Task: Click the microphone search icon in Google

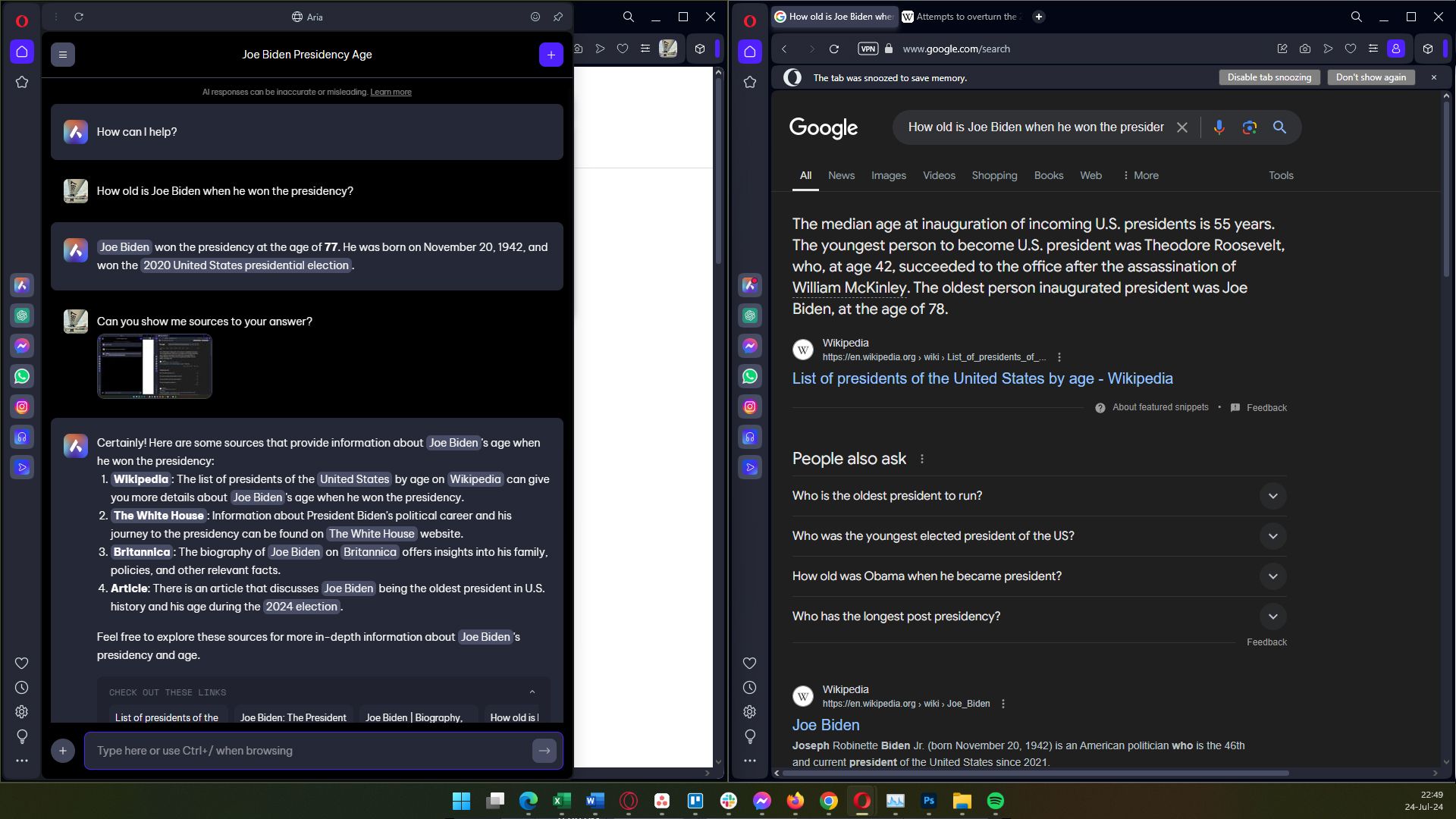Action: click(1218, 128)
